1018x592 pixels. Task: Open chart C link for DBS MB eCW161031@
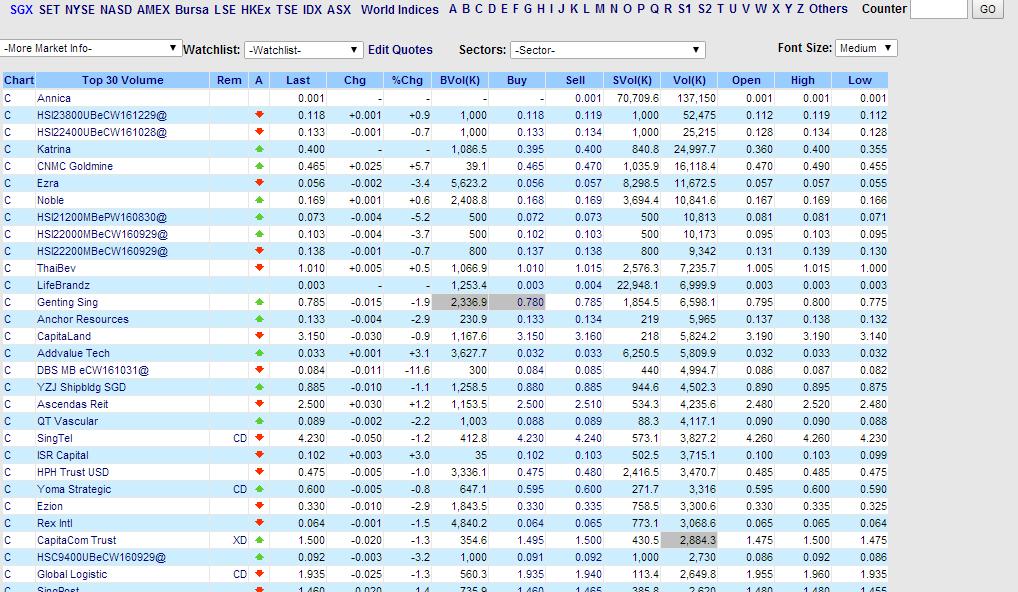click(8, 371)
